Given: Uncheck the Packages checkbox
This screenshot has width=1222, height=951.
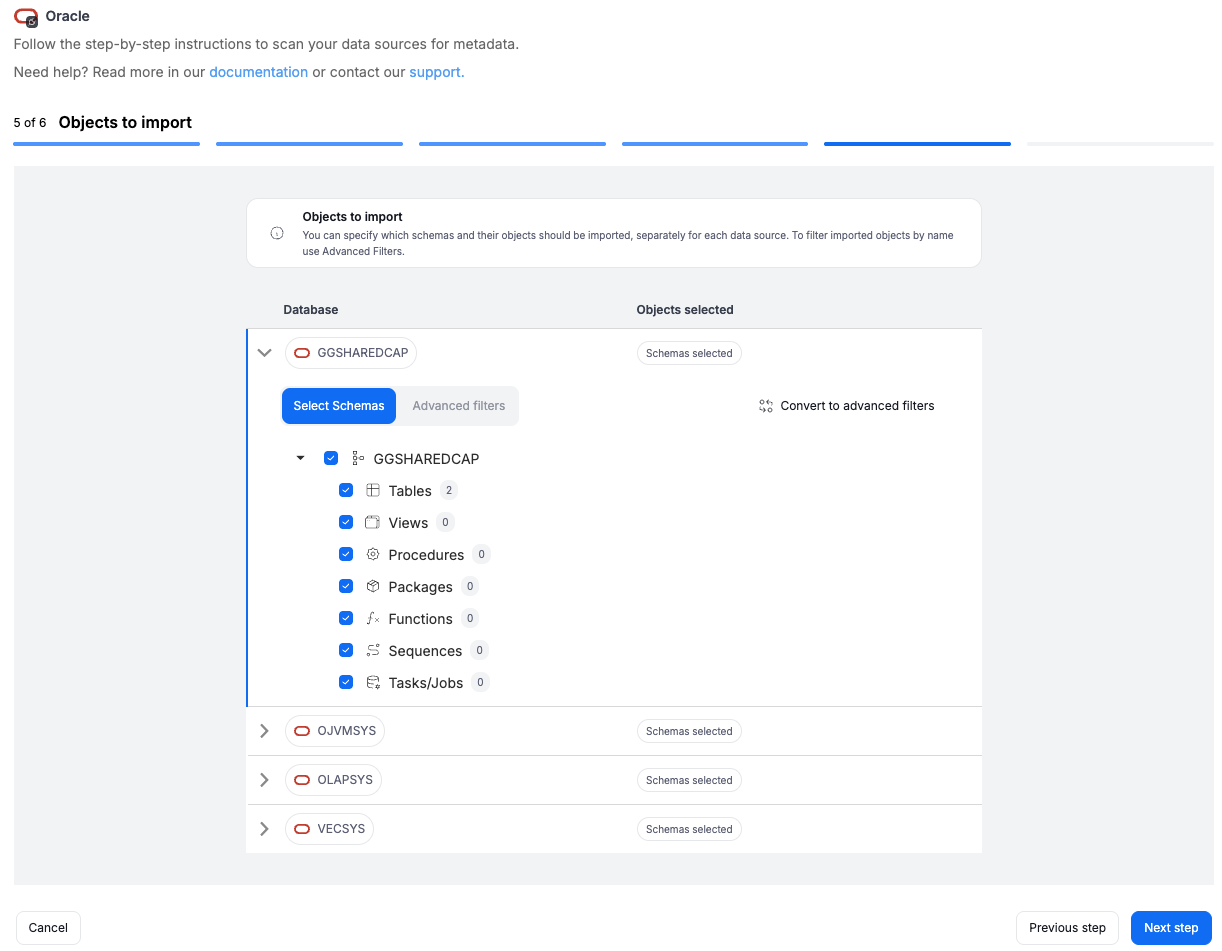Looking at the screenshot, I should coord(346,586).
